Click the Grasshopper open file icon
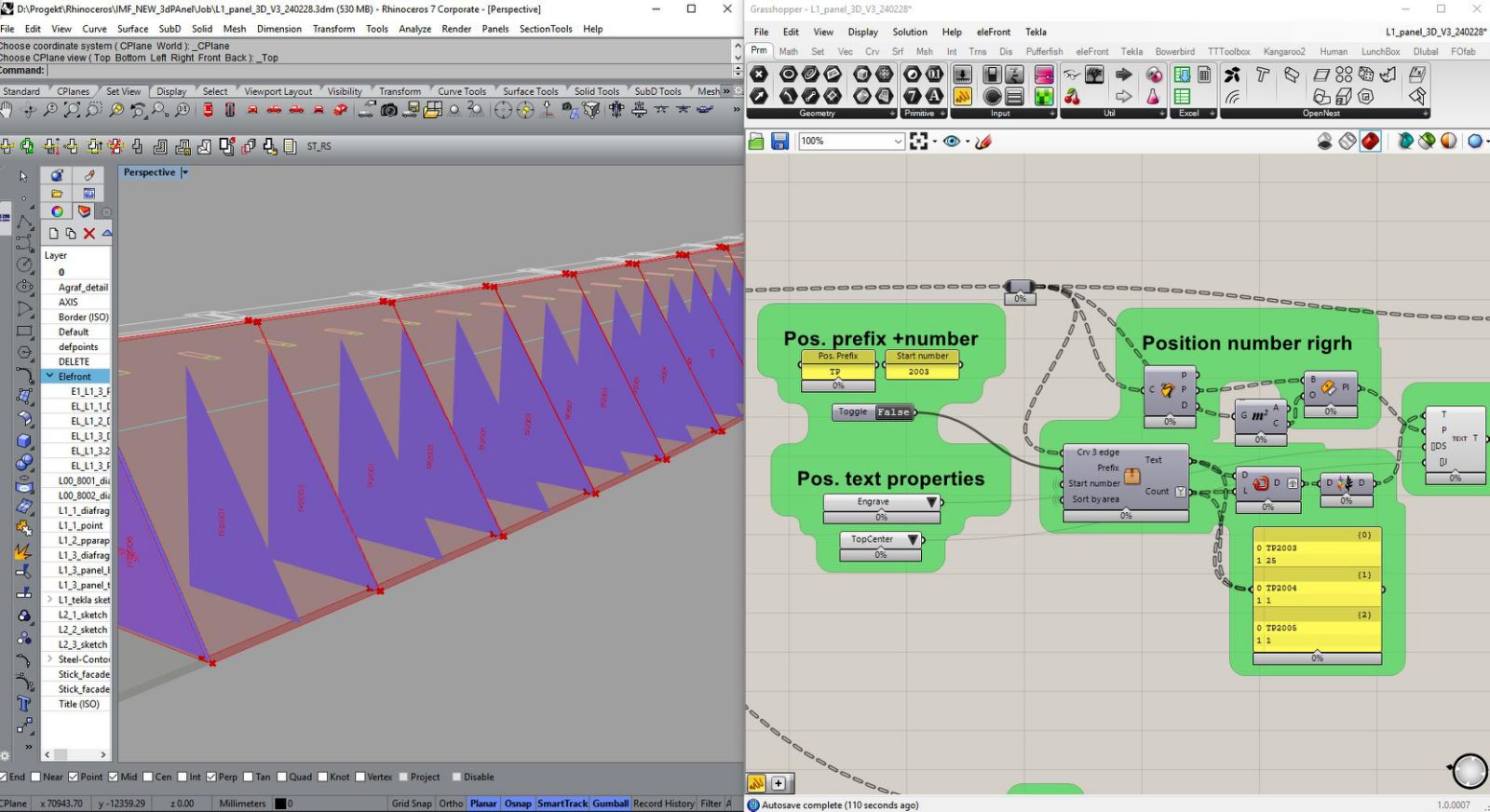The height and width of the screenshot is (812, 1490). [756, 142]
